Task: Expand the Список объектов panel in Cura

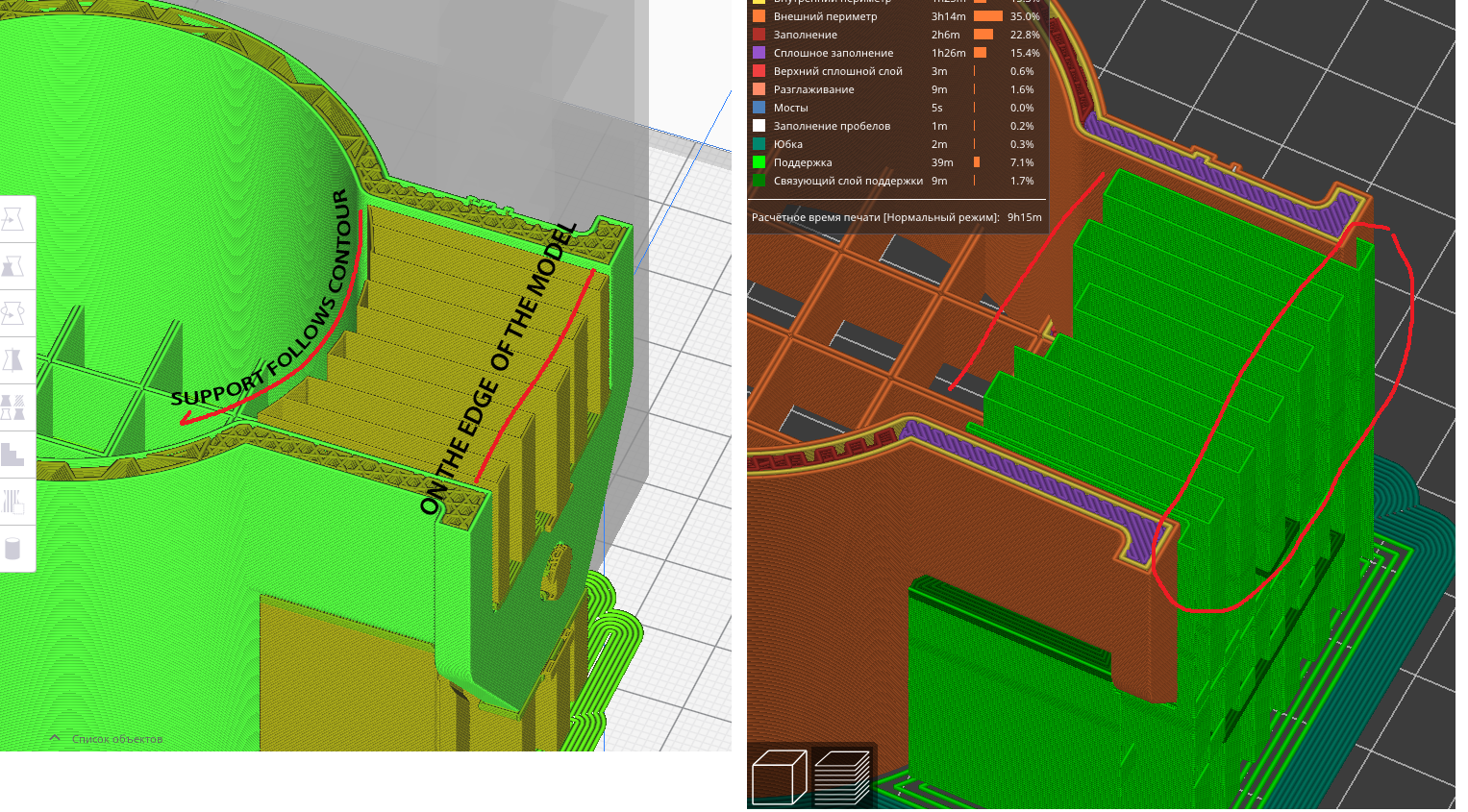Action: pyautogui.click(x=107, y=739)
